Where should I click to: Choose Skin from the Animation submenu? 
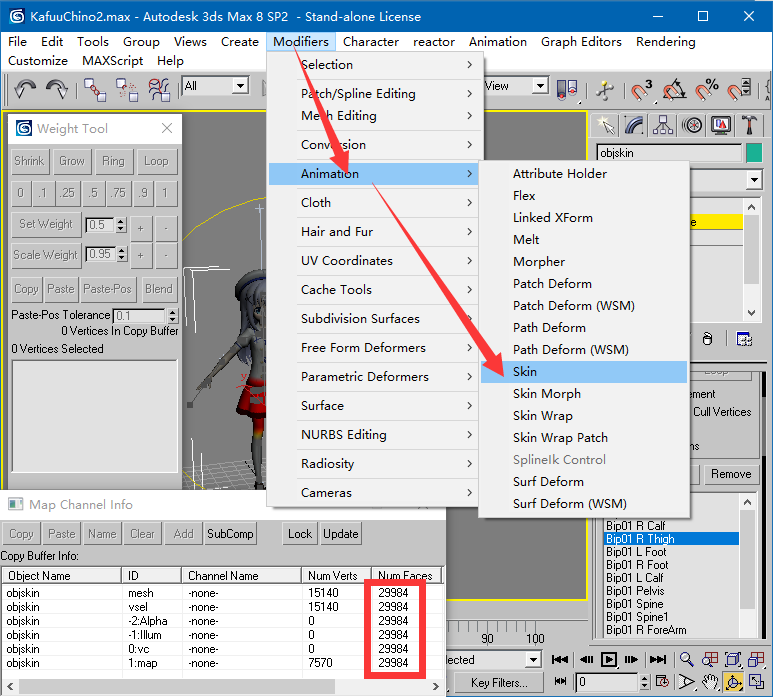pos(584,372)
